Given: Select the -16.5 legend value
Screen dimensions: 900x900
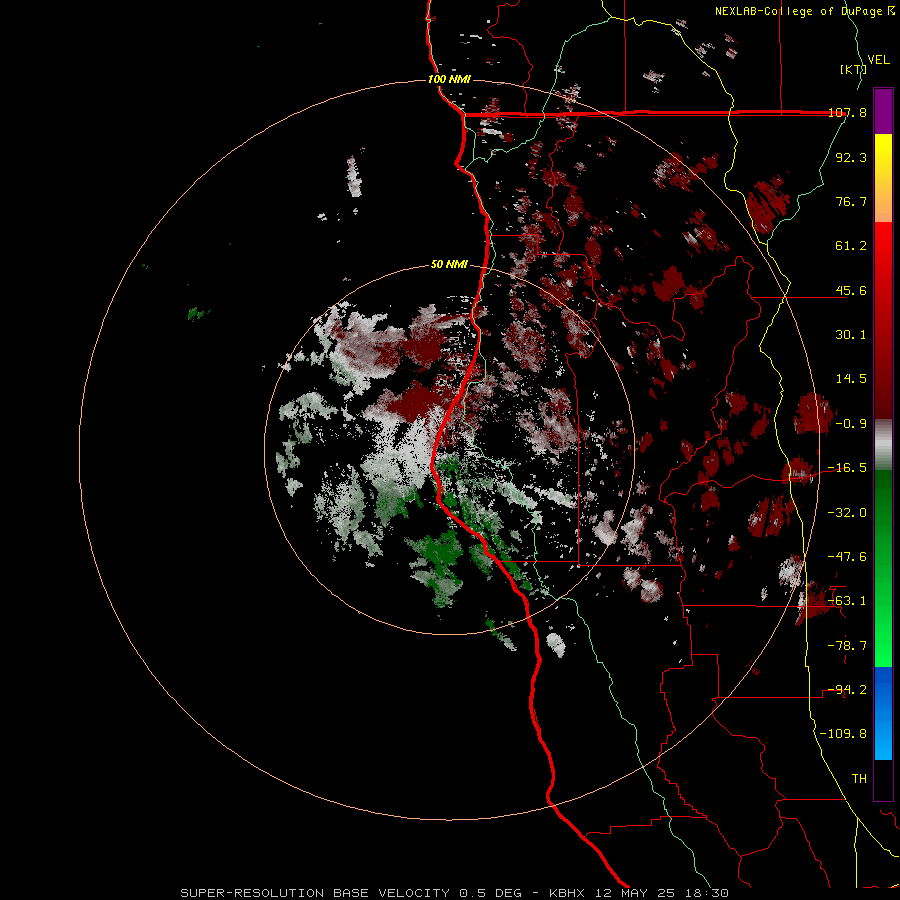Looking at the screenshot, I should (x=847, y=468).
